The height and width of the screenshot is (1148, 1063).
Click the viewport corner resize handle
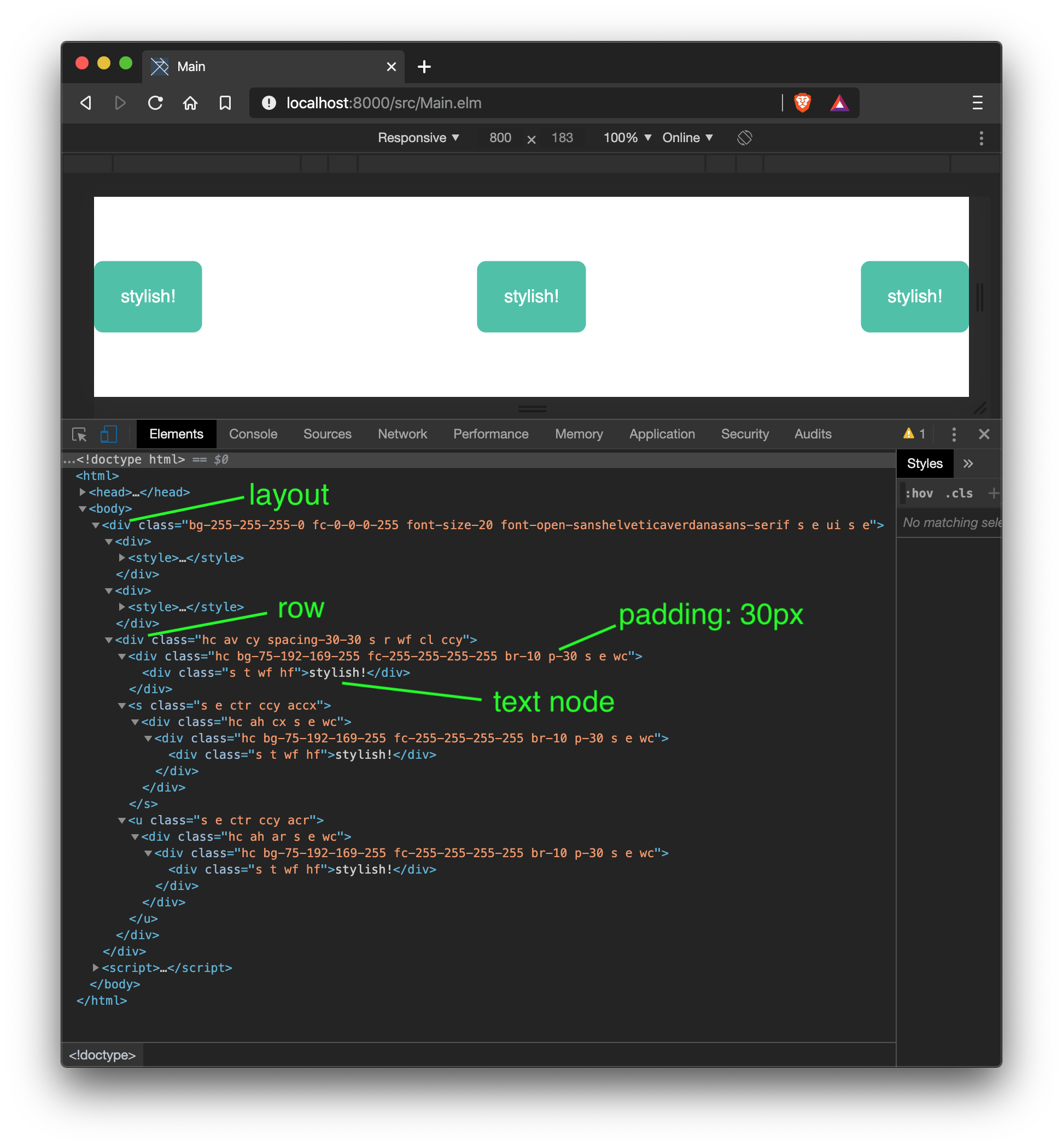tap(979, 408)
